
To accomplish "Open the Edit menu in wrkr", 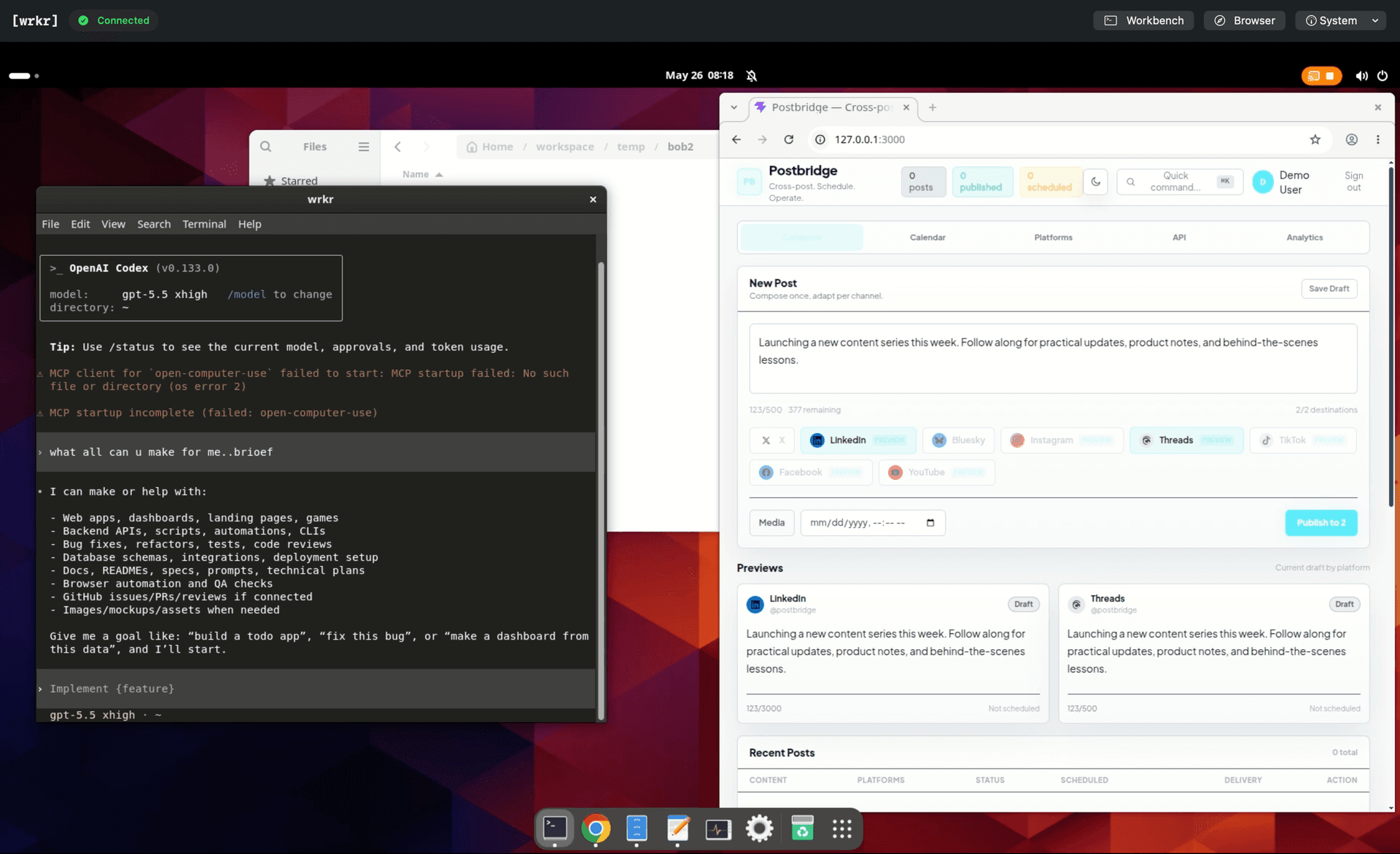I will point(80,225).
